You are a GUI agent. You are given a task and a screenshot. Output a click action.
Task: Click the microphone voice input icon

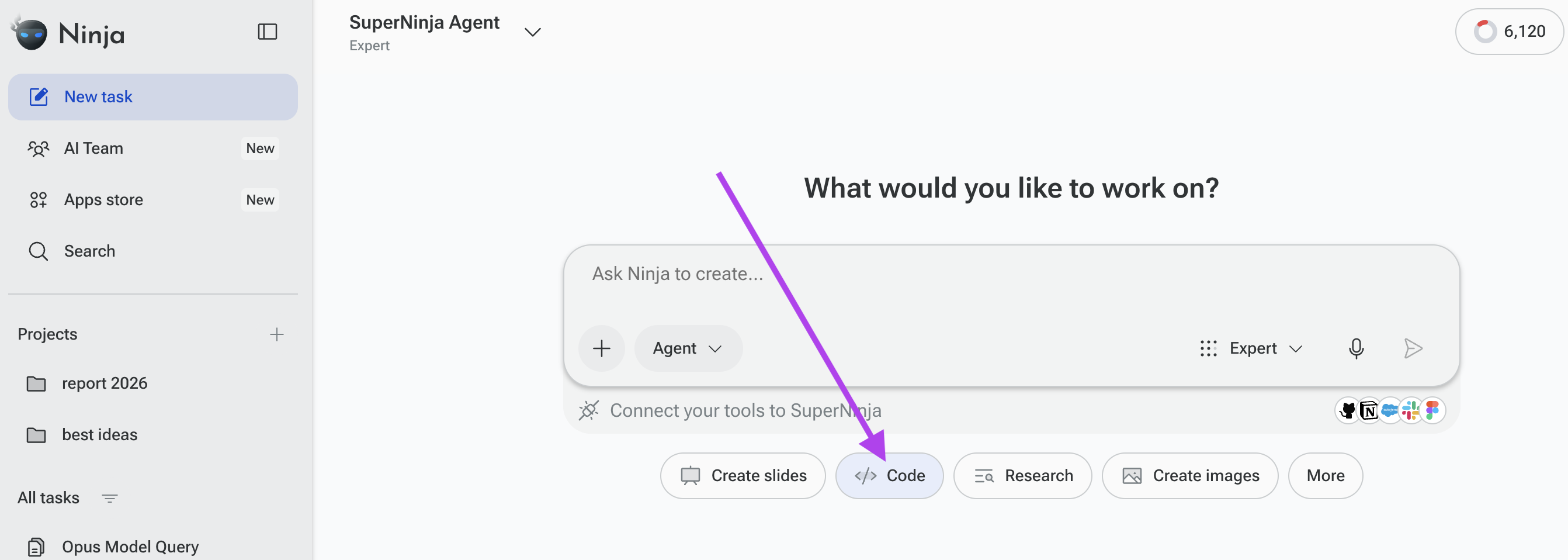point(1355,348)
